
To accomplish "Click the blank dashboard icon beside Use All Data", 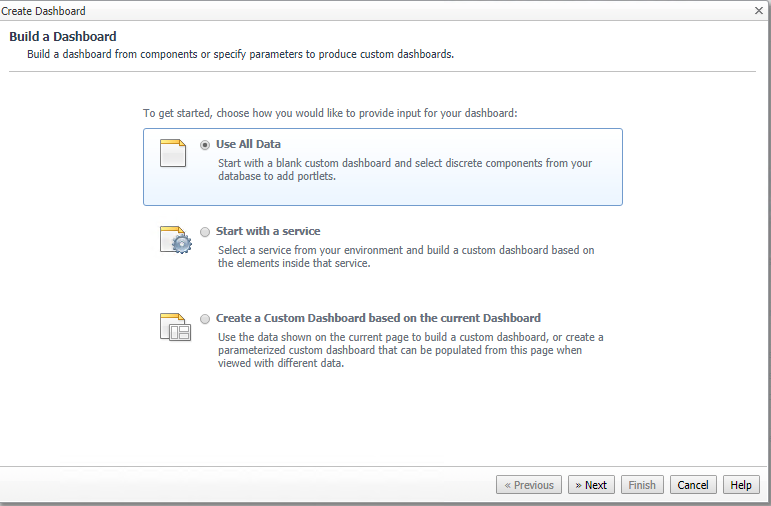I will [173, 153].
